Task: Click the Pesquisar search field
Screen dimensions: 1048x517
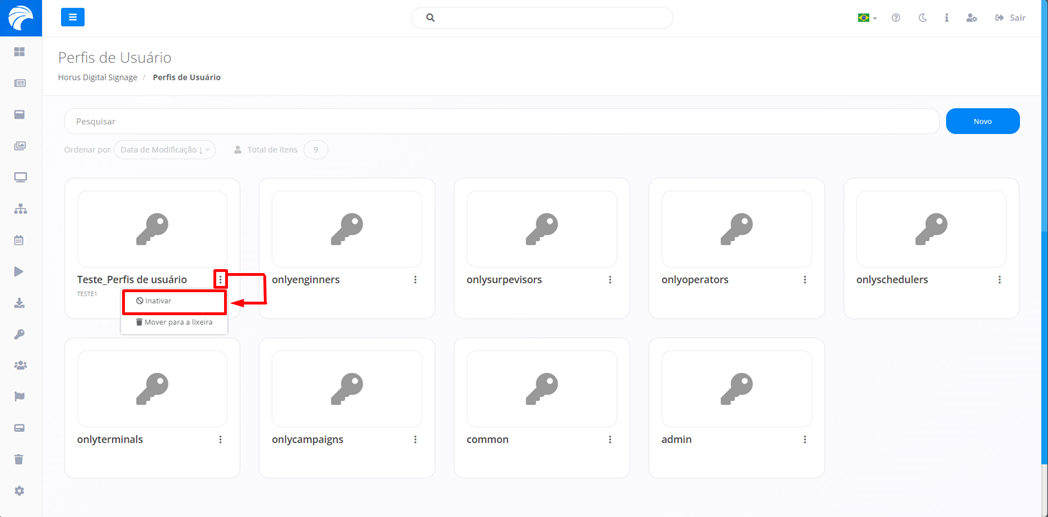Action: (x=502, y=122)
